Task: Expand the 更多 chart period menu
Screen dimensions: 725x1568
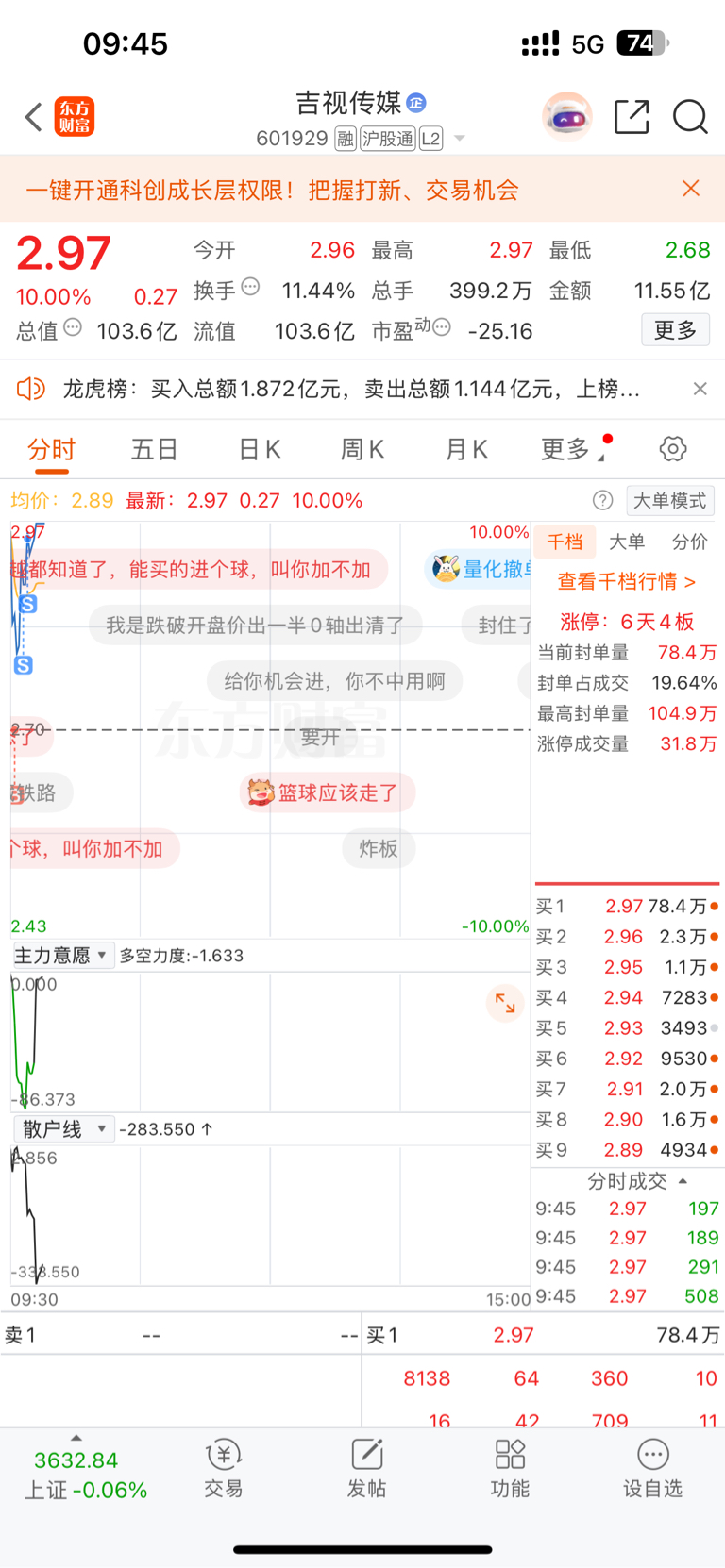Action: tap(574, 450)
